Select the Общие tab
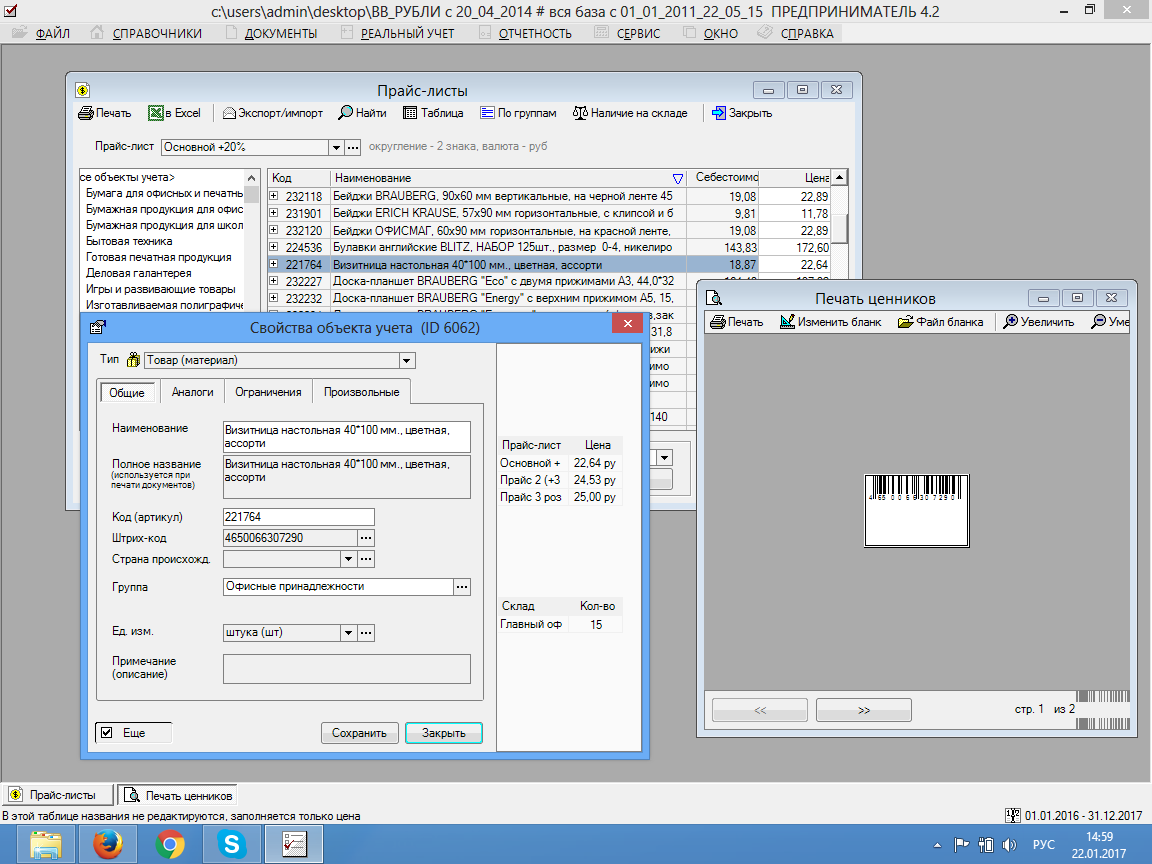The width and height of the screenshot is (1152, 864). (127, 392)
